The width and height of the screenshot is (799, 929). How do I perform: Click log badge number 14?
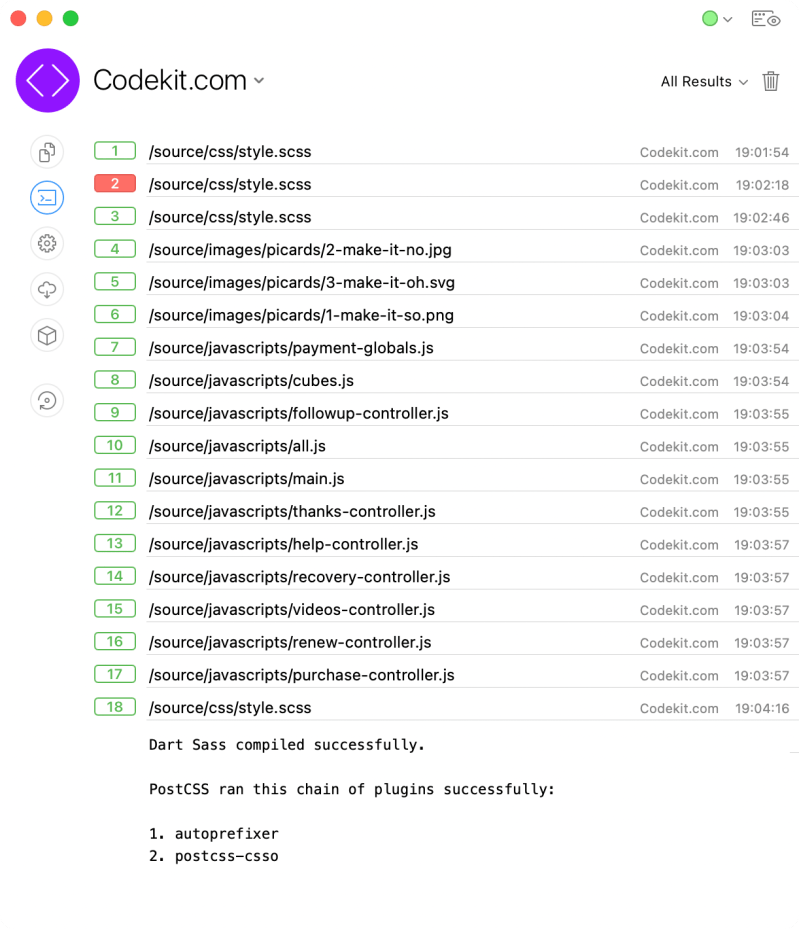[x=115, y=576]
